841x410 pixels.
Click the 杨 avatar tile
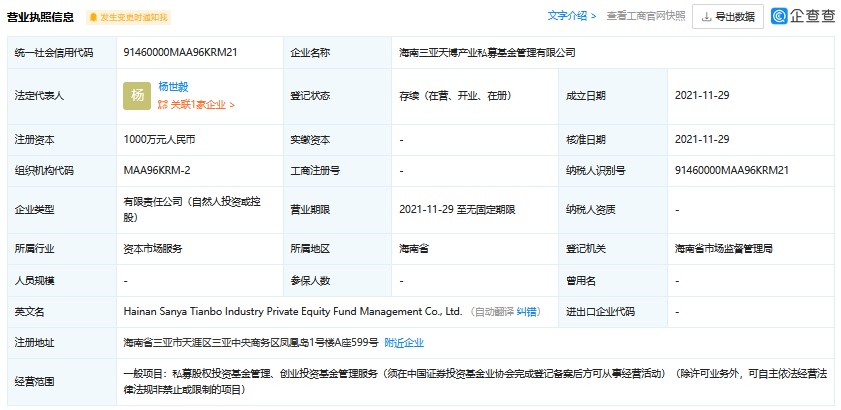coord(137,96)
